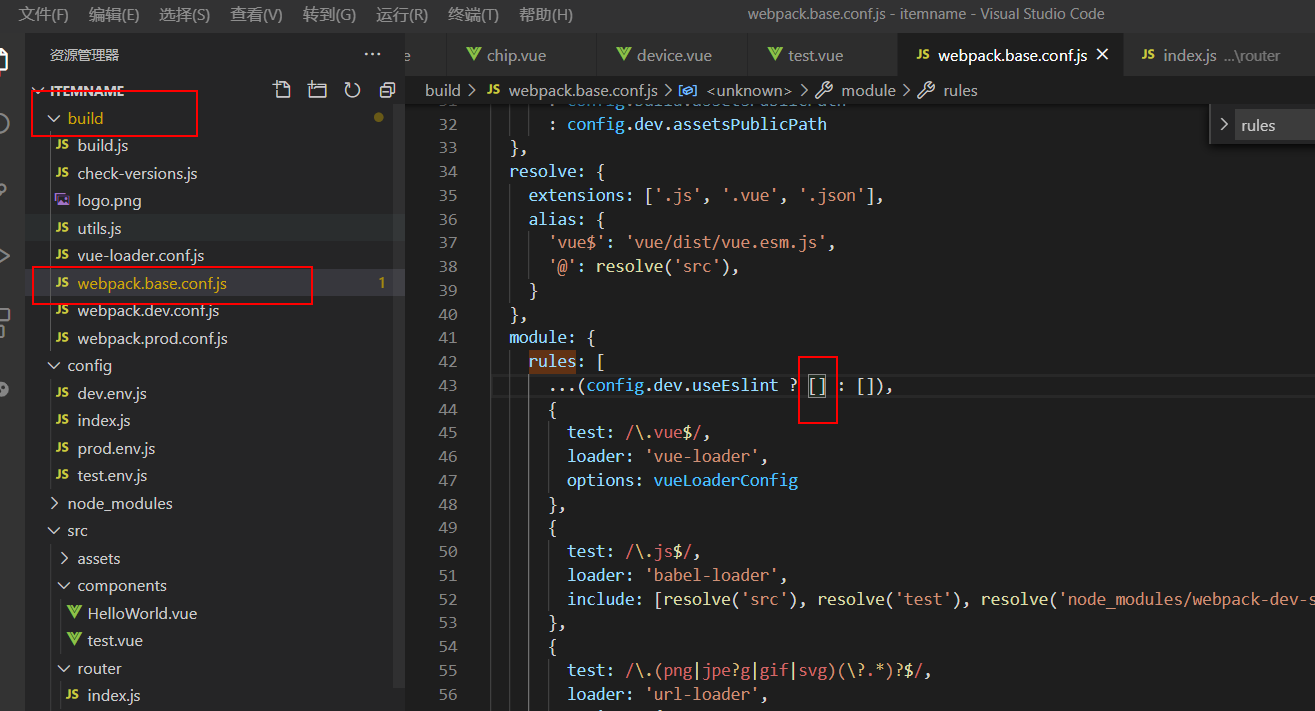Collapse all folders in explorer
Viewport: 1315px width, 711px height.
387,90
